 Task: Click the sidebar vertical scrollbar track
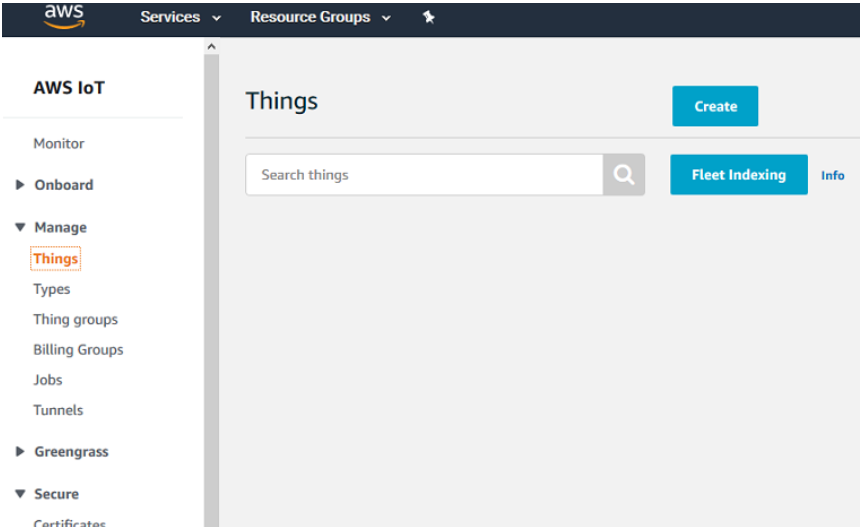(x=211, y=290)
